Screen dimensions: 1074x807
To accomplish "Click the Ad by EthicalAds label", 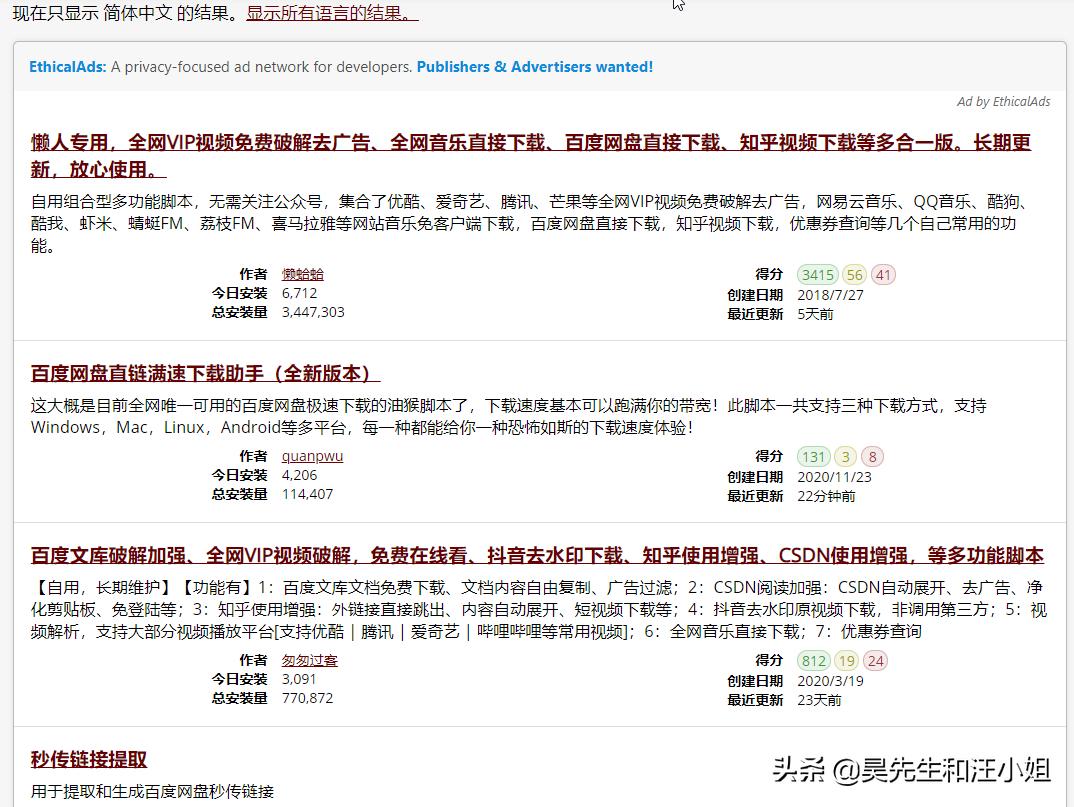I will [x=1003, y=101].
